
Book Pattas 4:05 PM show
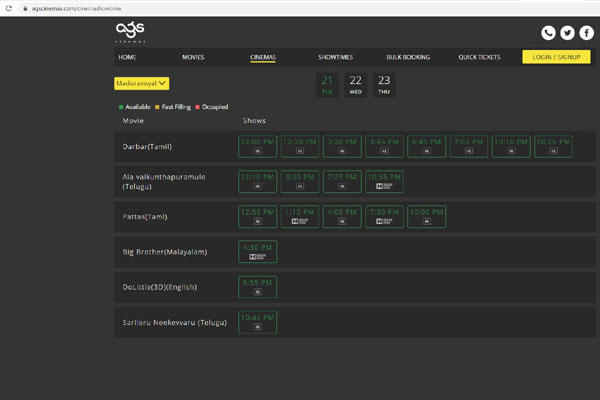tap(342, 217)
